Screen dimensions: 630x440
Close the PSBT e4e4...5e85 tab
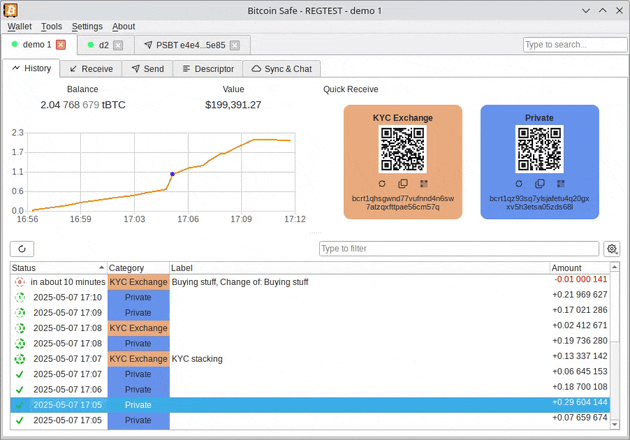pyautogui.click(x=235, y=45)
